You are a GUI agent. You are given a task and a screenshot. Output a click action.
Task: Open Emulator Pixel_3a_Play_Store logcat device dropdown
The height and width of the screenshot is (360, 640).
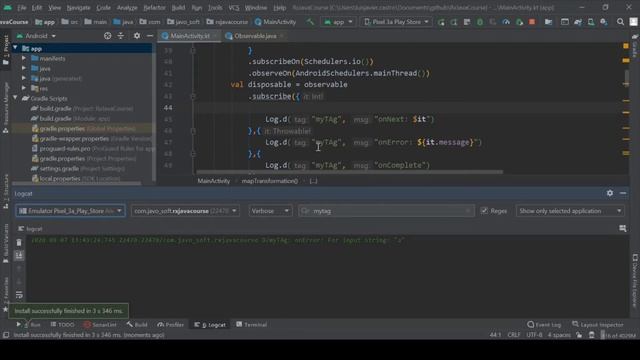click(x=70, y=211)
